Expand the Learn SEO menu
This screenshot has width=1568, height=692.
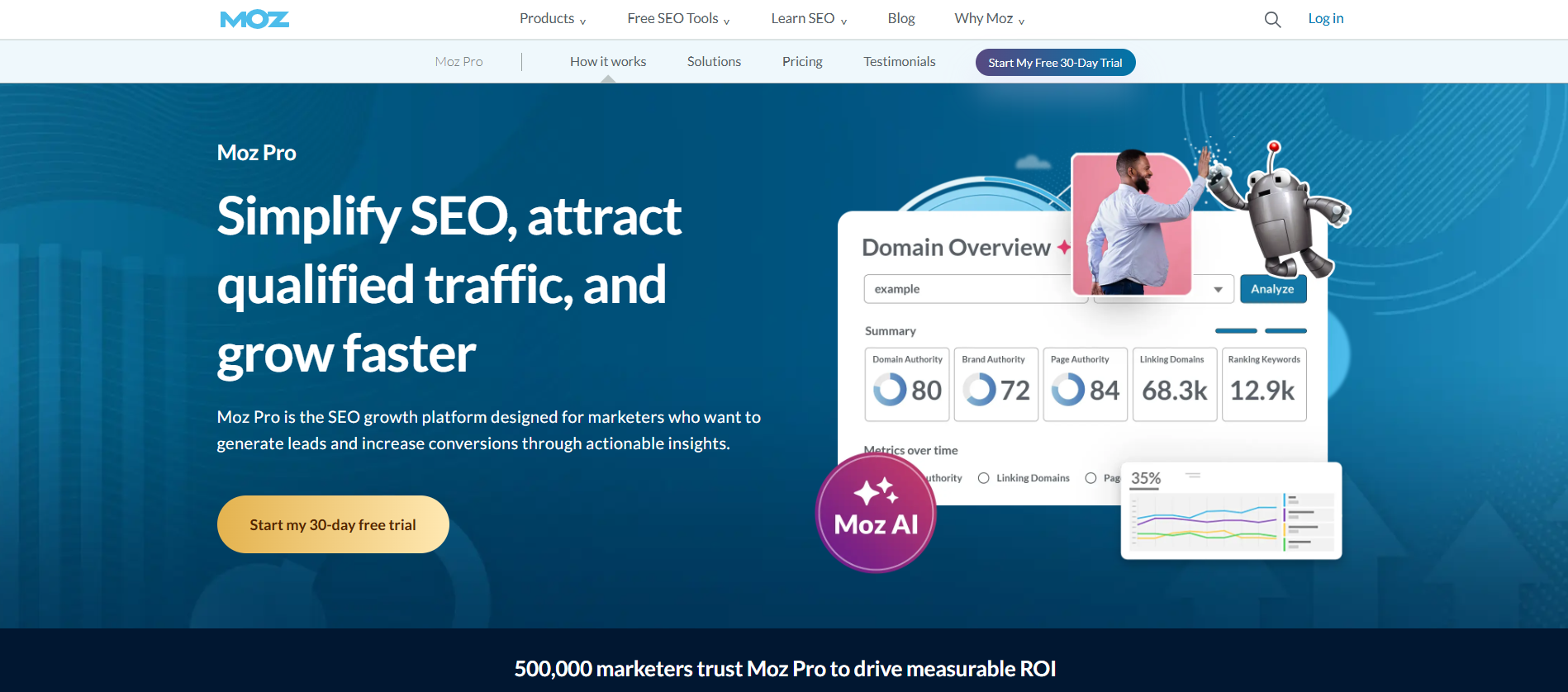click(809, 19)
